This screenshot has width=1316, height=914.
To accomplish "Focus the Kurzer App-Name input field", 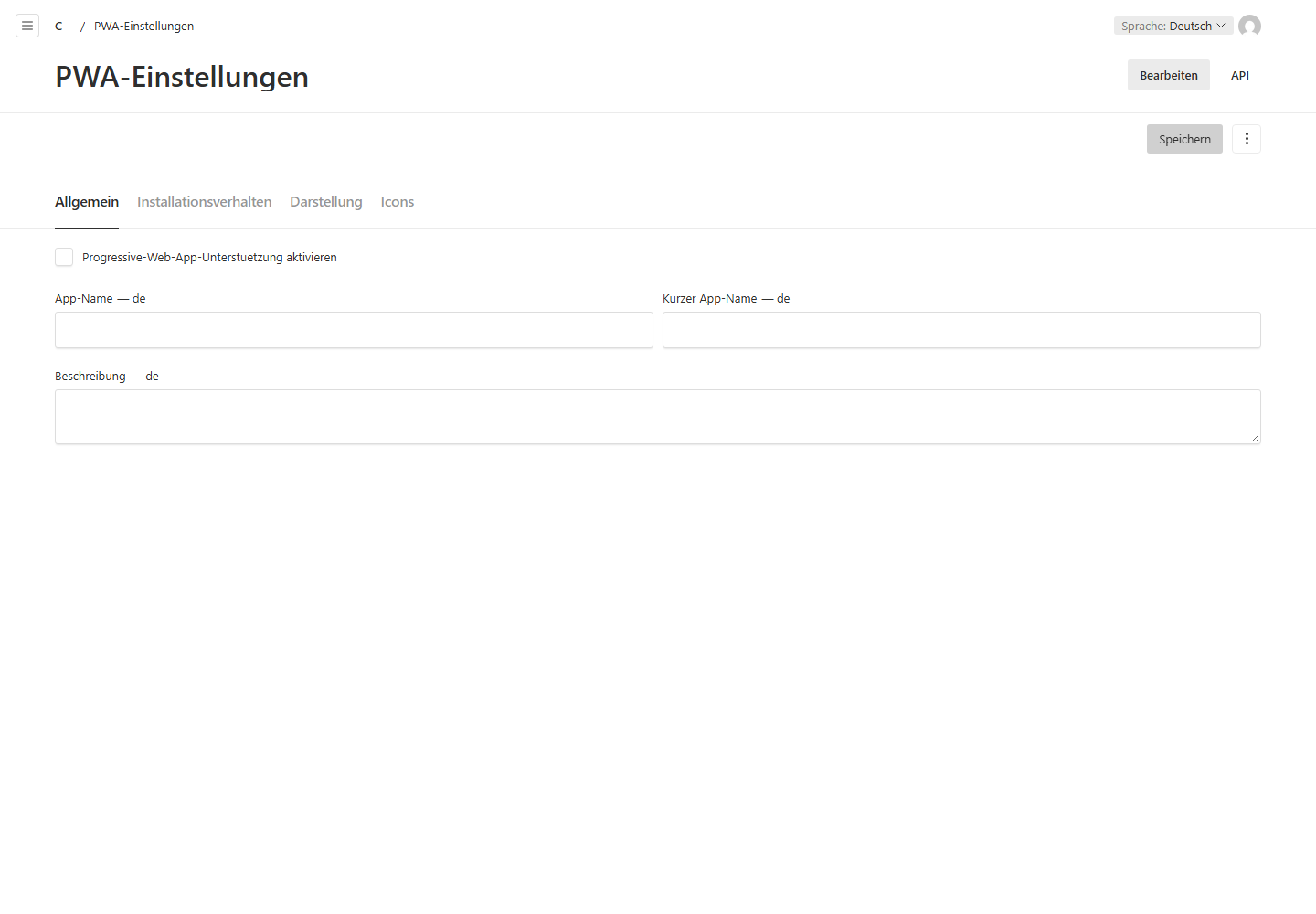I will [961, 330].
